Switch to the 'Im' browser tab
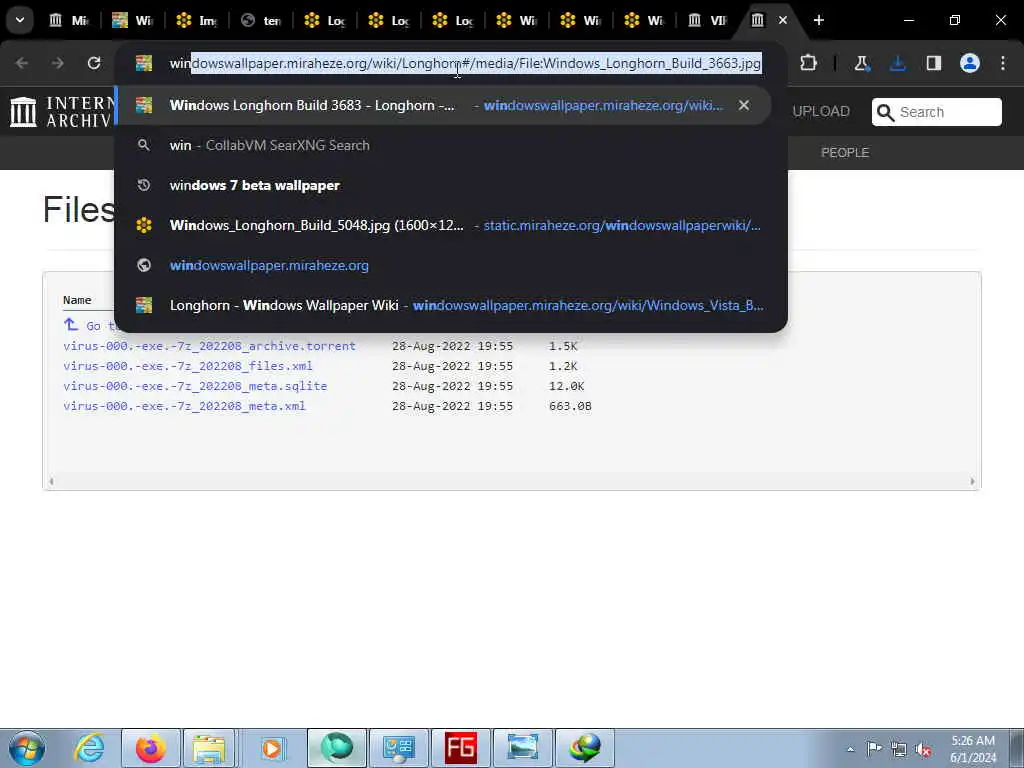The width and height of the screenshot is (1024, 768). click(197, 20)
